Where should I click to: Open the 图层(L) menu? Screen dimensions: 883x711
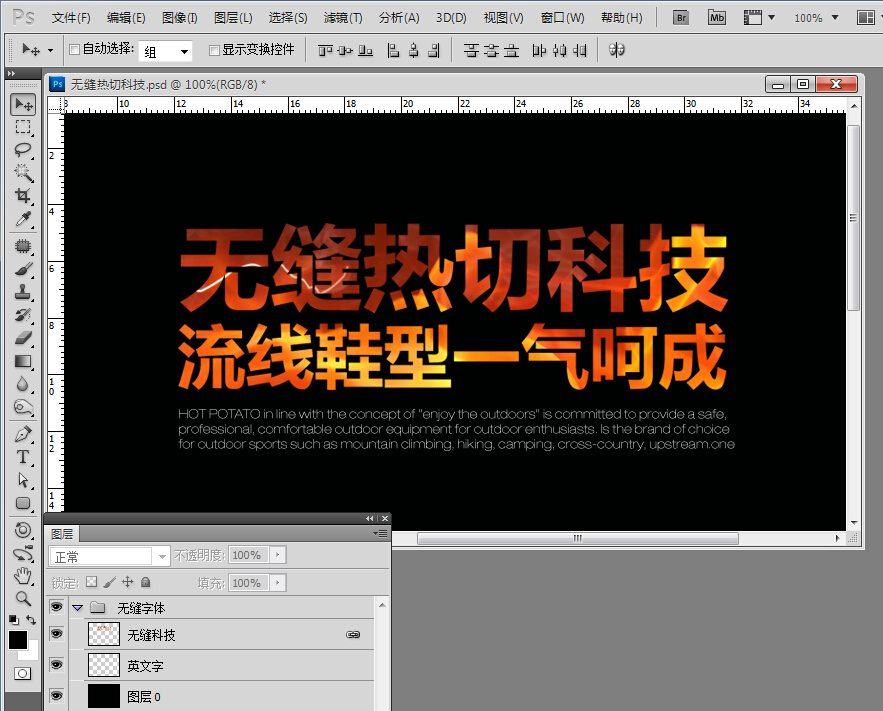tap(233, 18)
